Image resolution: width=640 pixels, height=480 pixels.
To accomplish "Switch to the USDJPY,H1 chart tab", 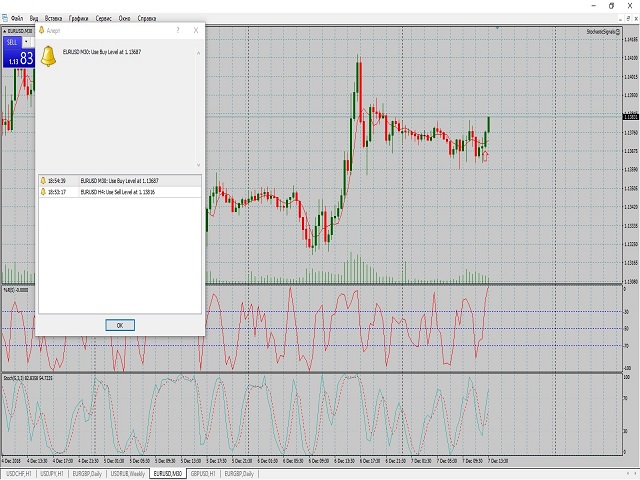I will (53, 472).
